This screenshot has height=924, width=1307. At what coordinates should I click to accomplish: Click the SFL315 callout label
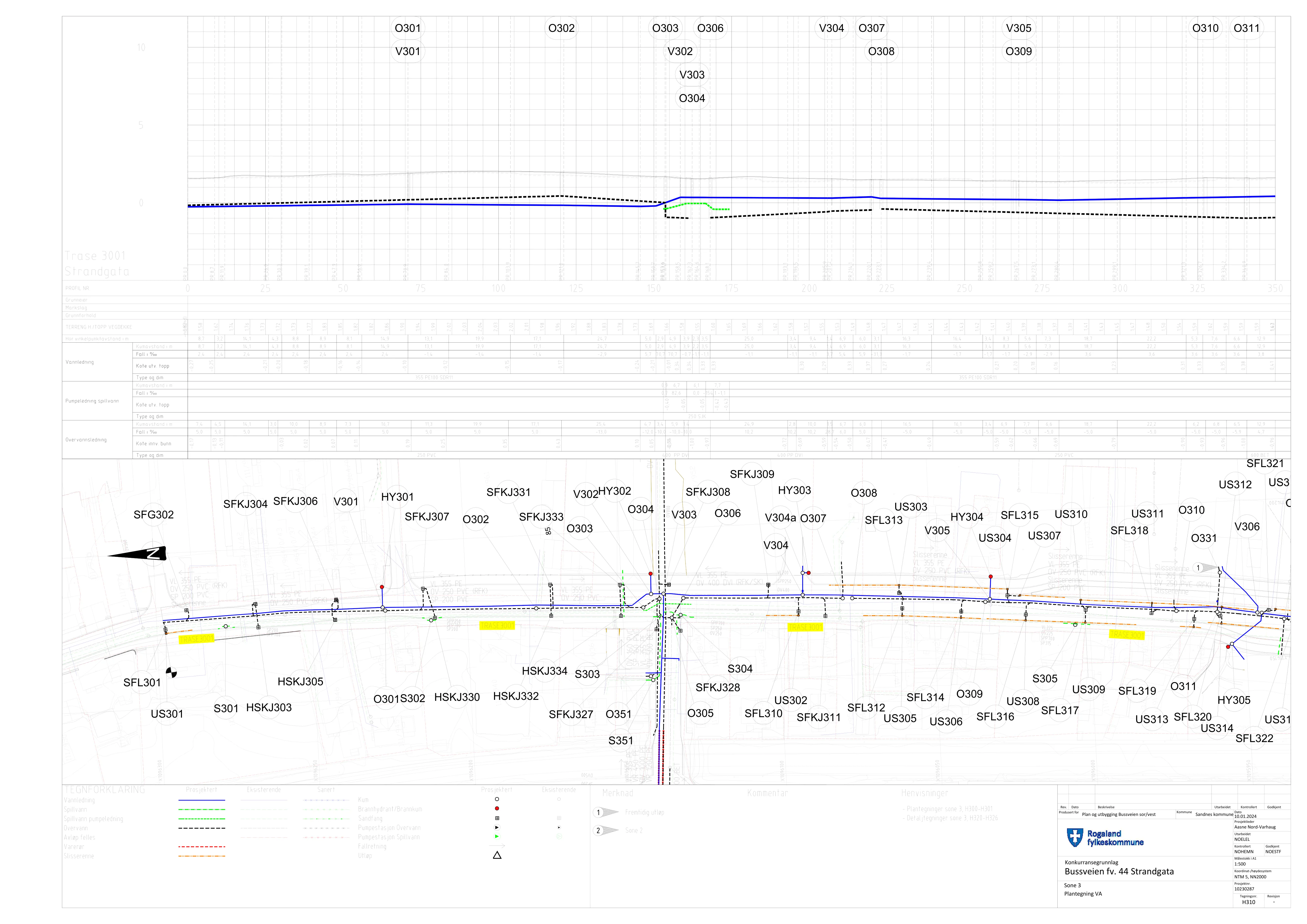click(x=1020, y=515)
